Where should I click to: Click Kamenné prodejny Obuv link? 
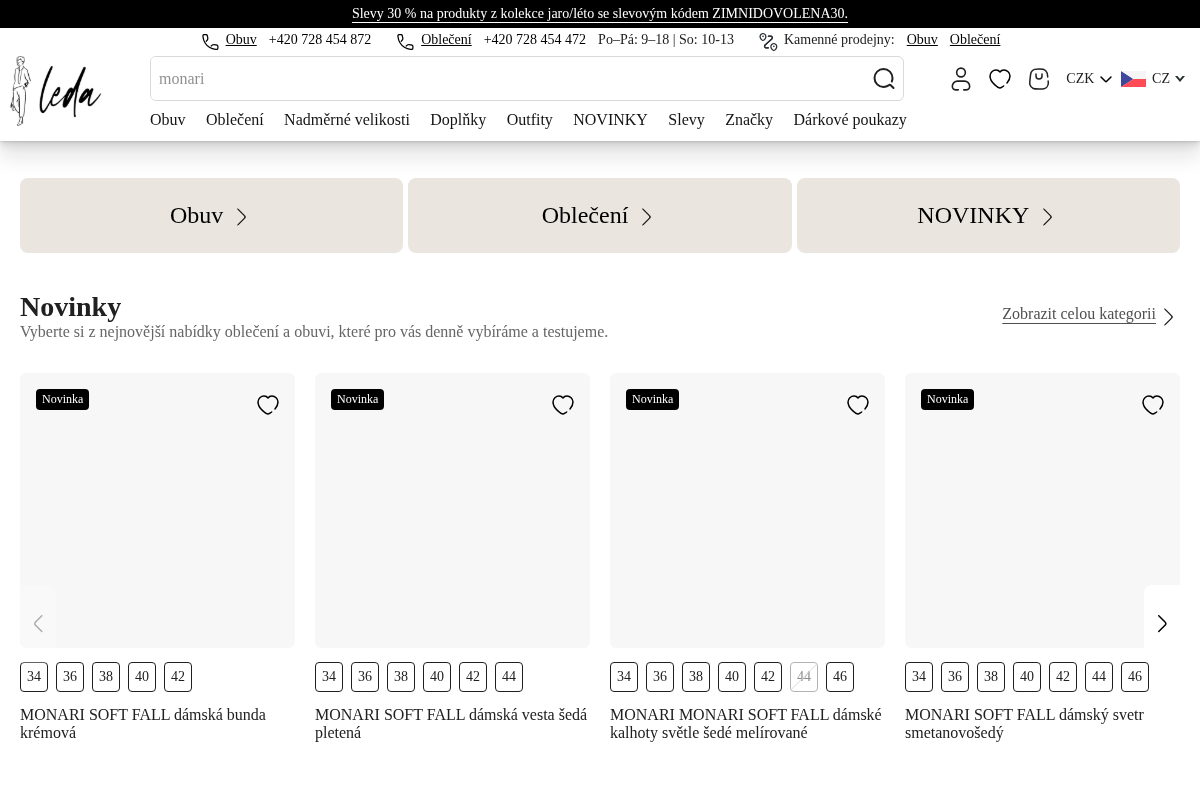922,40
